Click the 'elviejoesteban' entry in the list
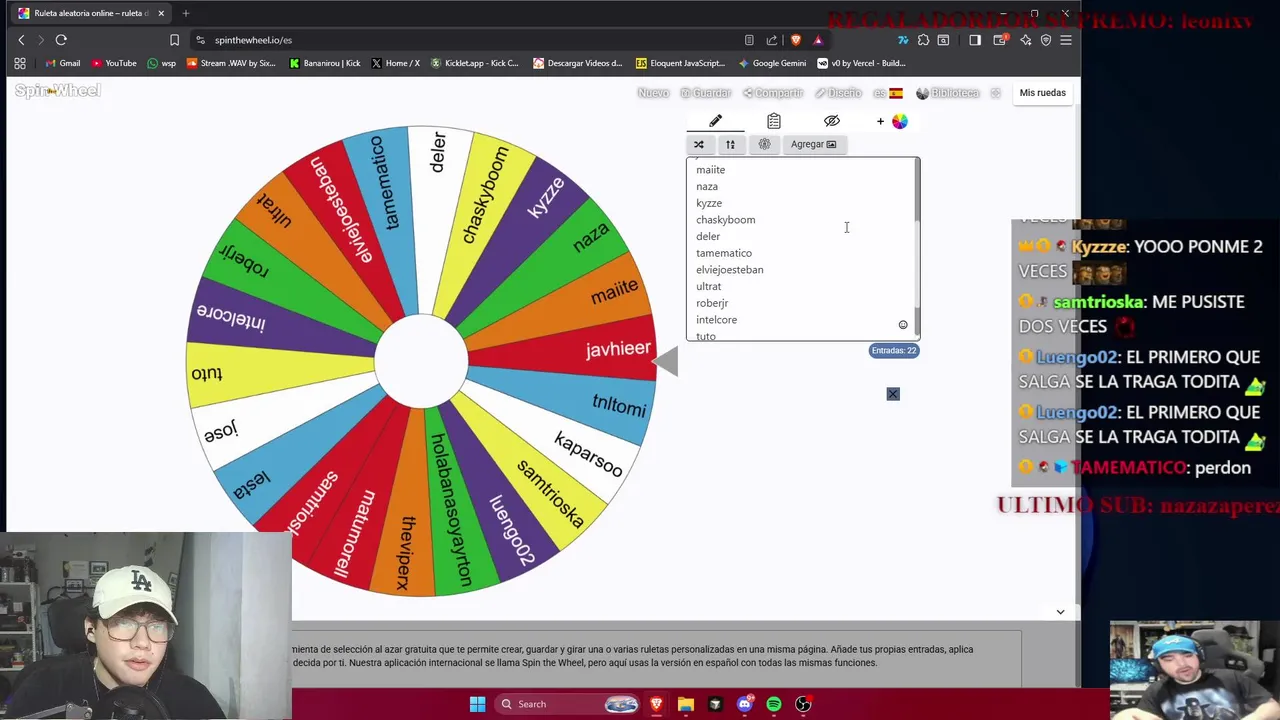This screenshot has height=720, width=1280. pyautogui.click(x=730, y=270)
